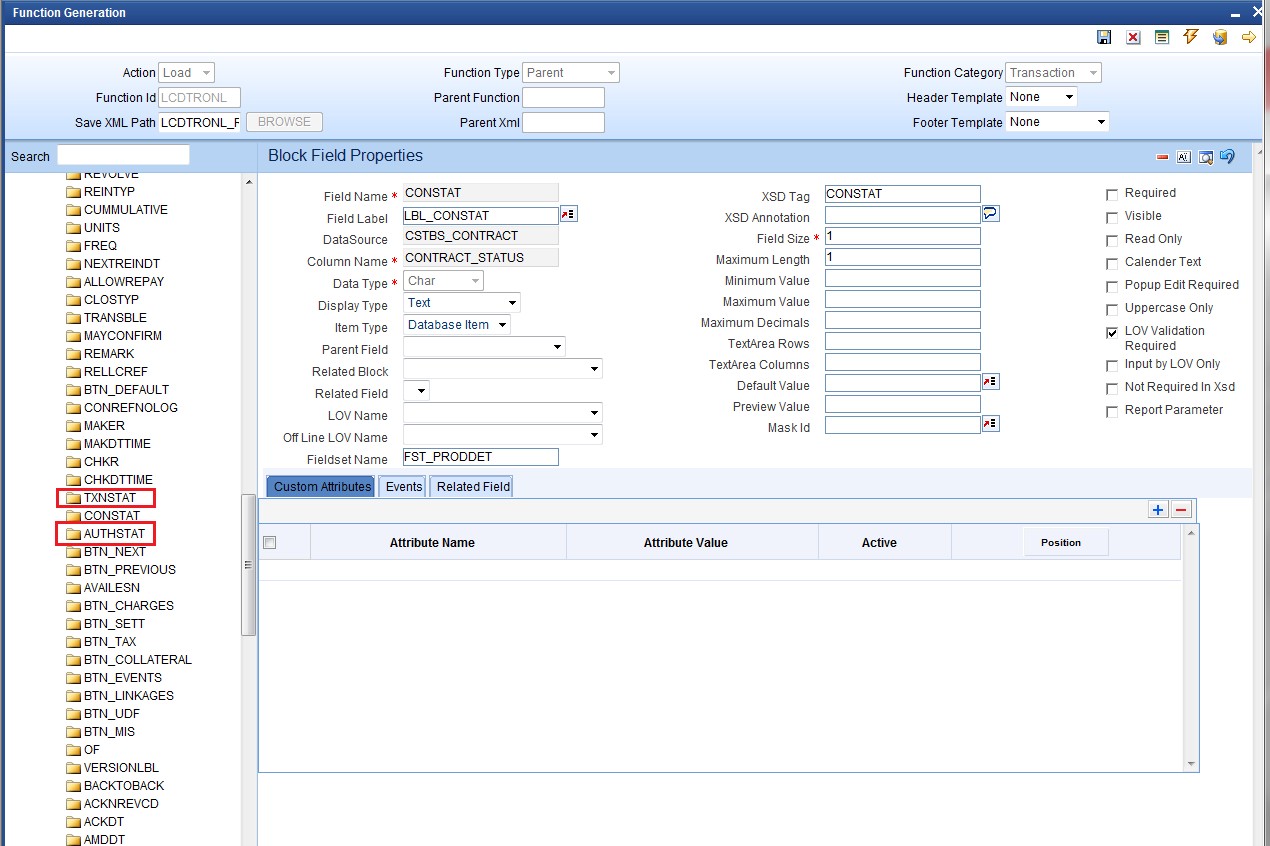The image size is (1270, 846).
Task: Click the database deploy cylinder icon
Action: click(1220, 37)
